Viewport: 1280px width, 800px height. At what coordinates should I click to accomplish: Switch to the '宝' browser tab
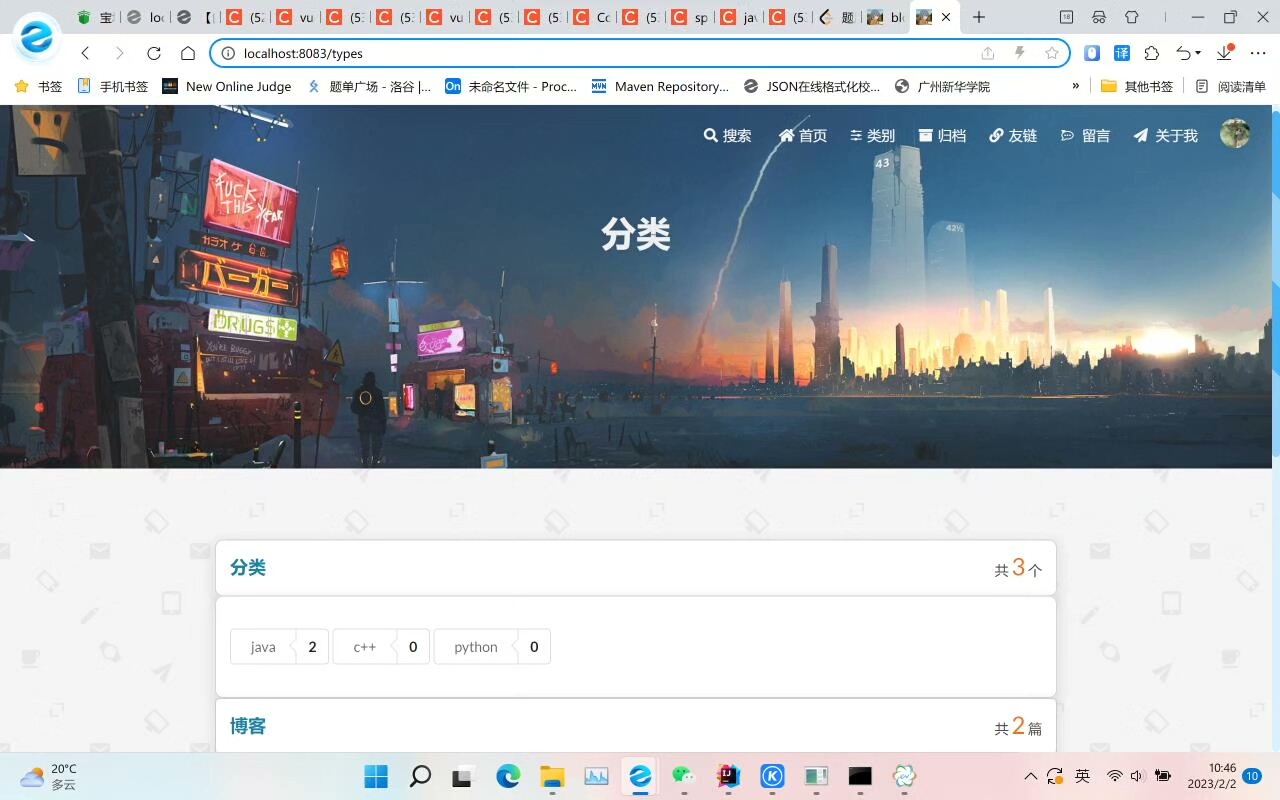[x=97, y=17]
